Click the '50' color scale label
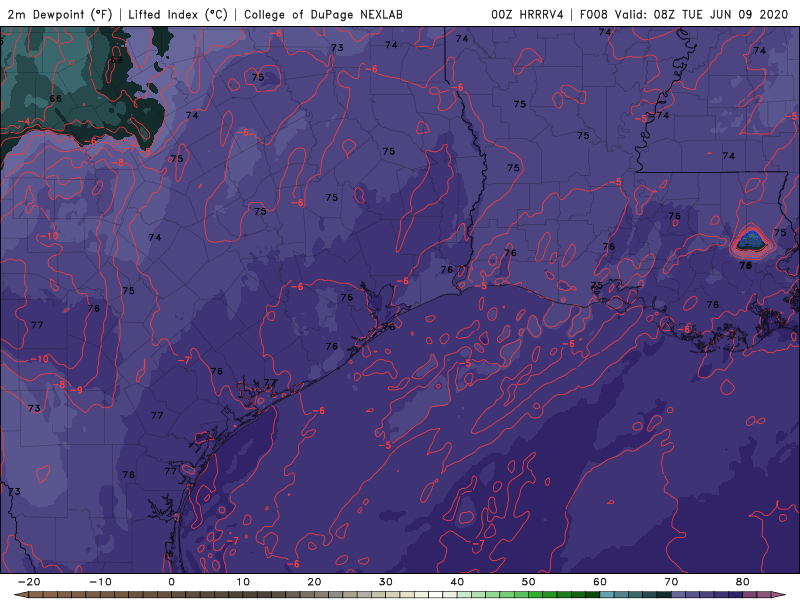The width and height of the screenshot is (800, 600). point(529,582)
